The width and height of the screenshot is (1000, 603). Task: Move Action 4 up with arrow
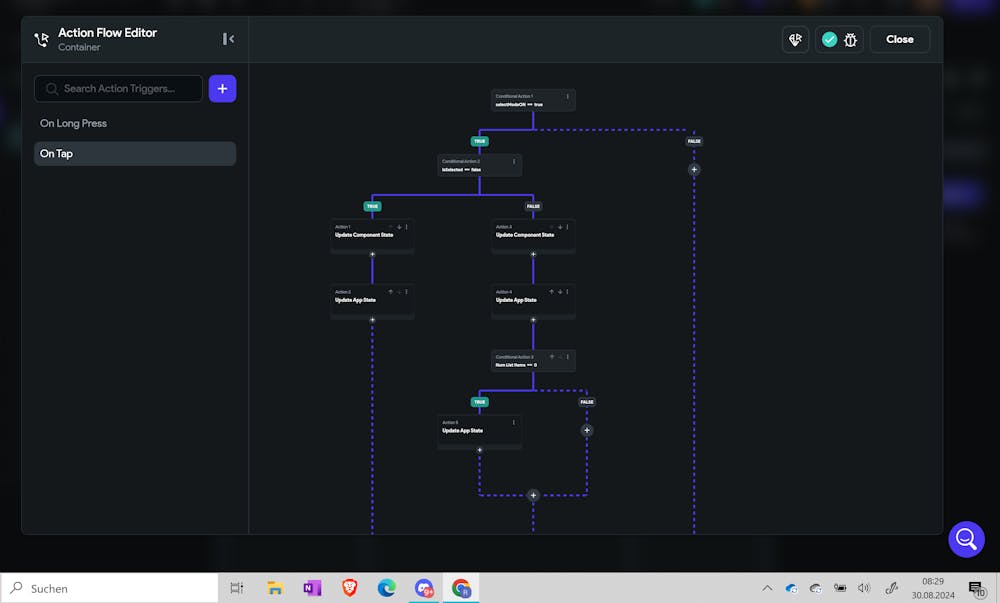[553, 292]
